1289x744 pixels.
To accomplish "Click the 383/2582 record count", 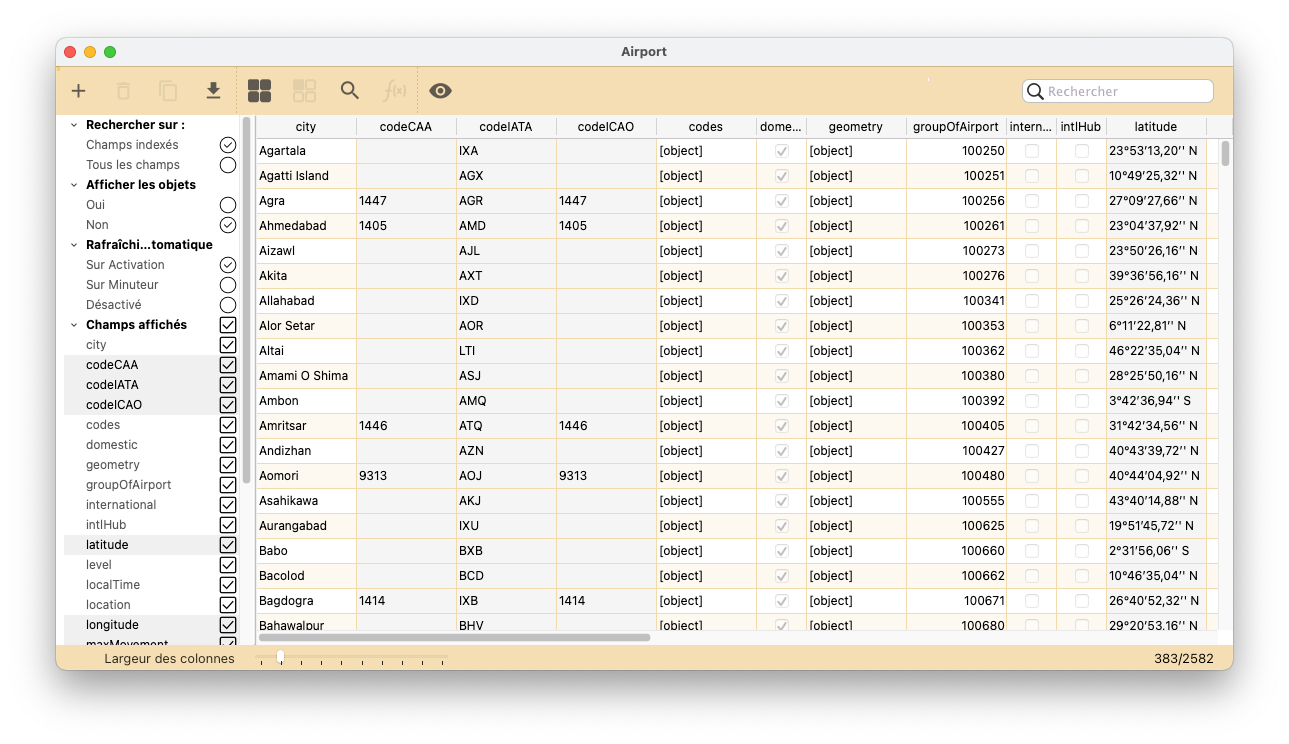I will tap(1184, 658).
